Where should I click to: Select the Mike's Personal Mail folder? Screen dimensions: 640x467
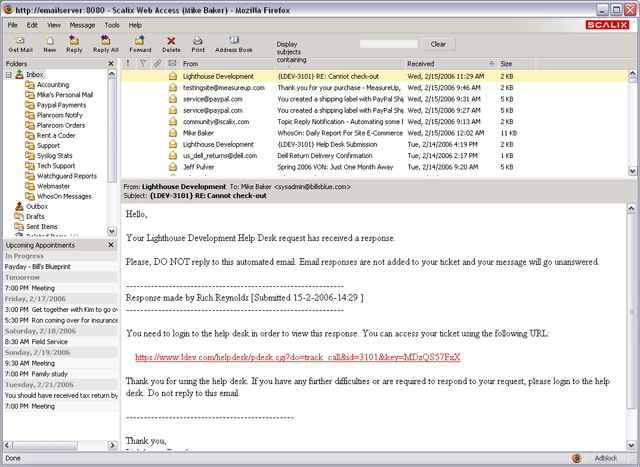coord(64,95)
